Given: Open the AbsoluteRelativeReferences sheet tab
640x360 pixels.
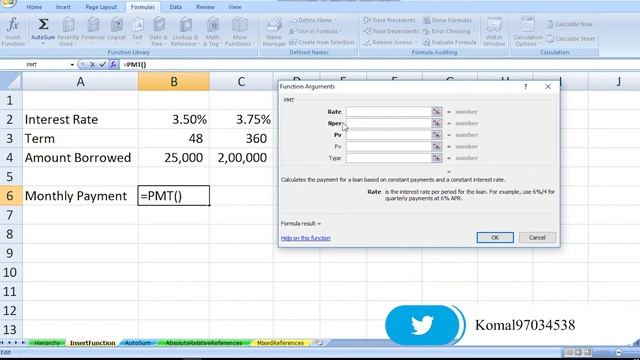Looking at the screenshot, I should coord(203,343).
